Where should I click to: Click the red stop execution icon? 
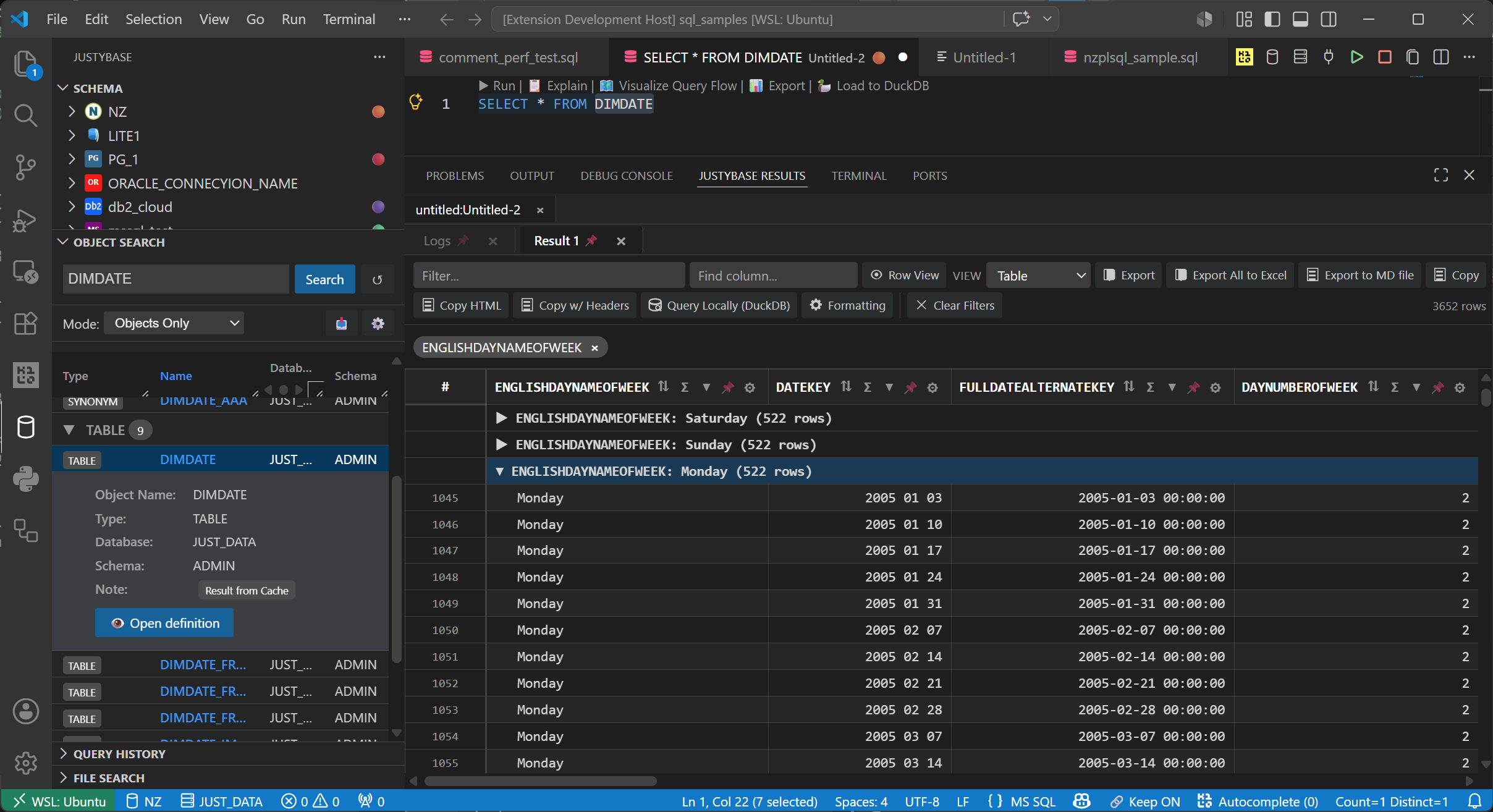(x=1385, y=57)
